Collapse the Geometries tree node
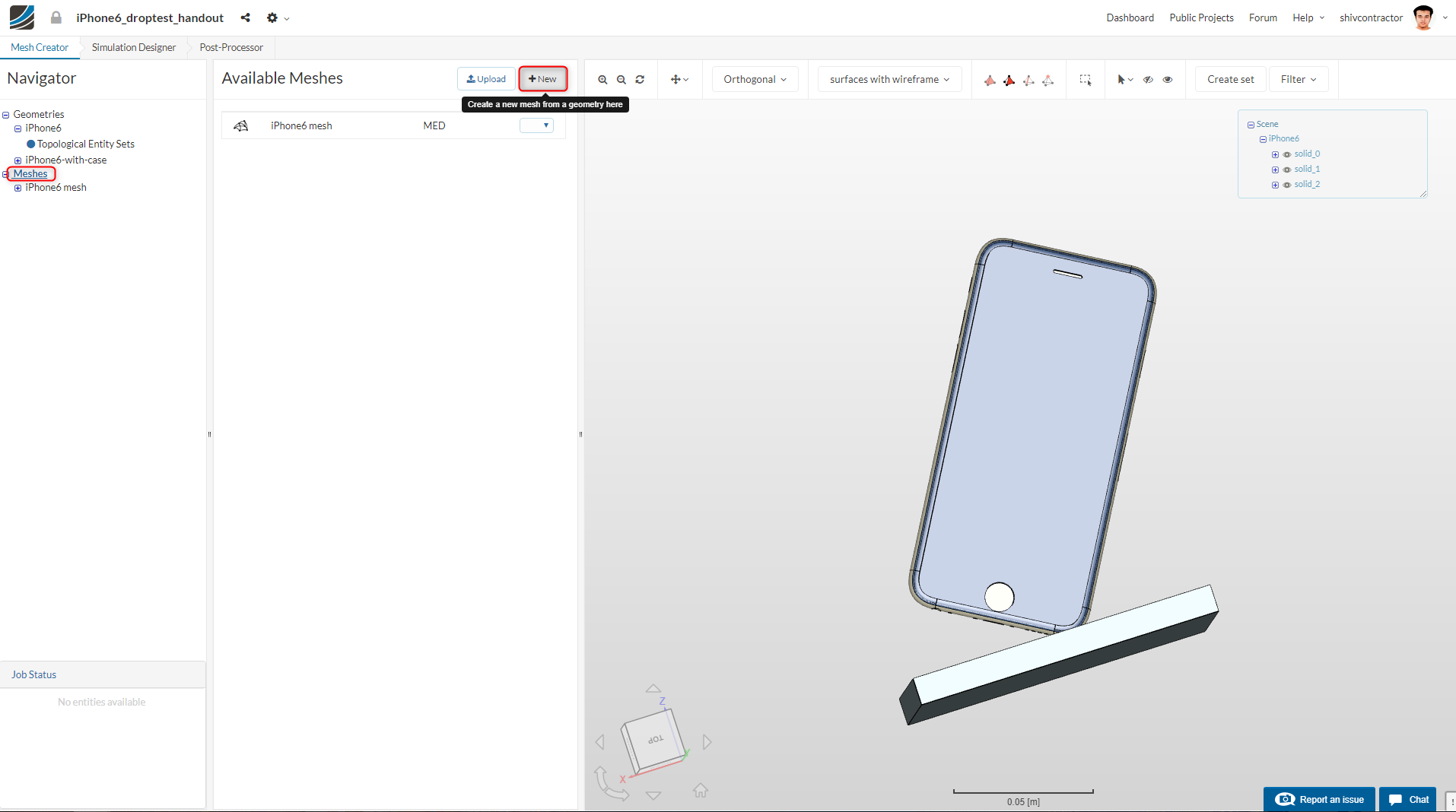The height and width of the screenshot is (812, 1456). tap(6, 115)
